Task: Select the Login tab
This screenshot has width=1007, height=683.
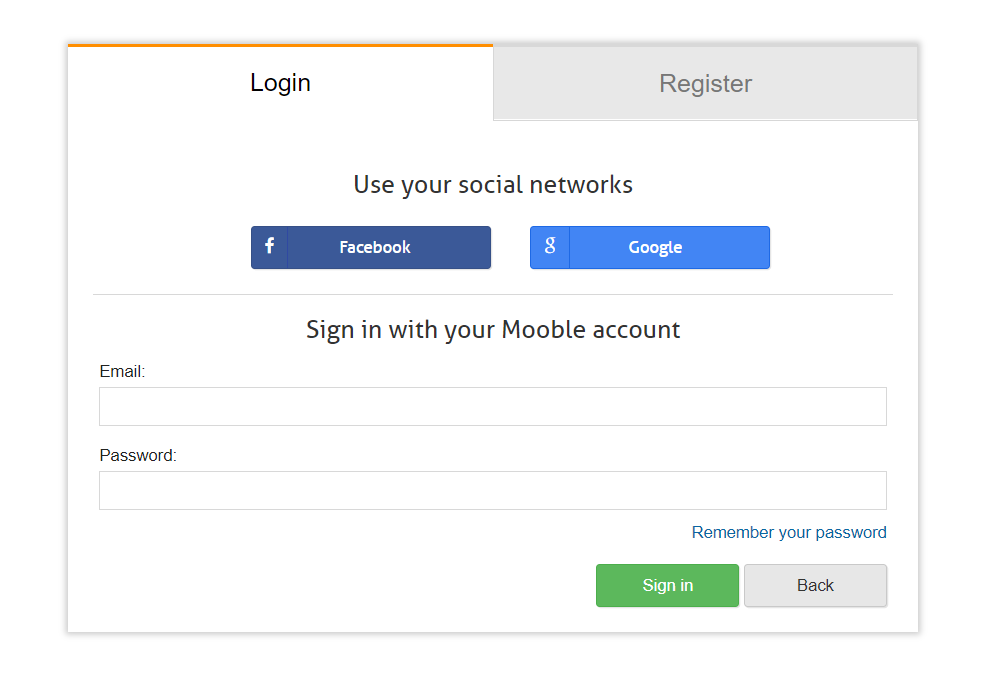Action: [281, 83]
